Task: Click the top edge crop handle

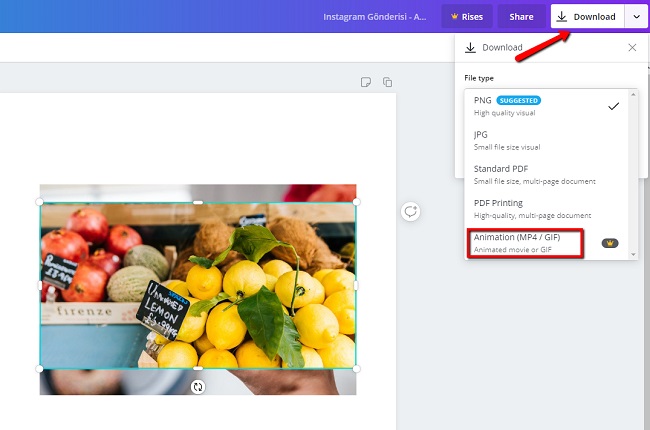Action: point(198,202)
